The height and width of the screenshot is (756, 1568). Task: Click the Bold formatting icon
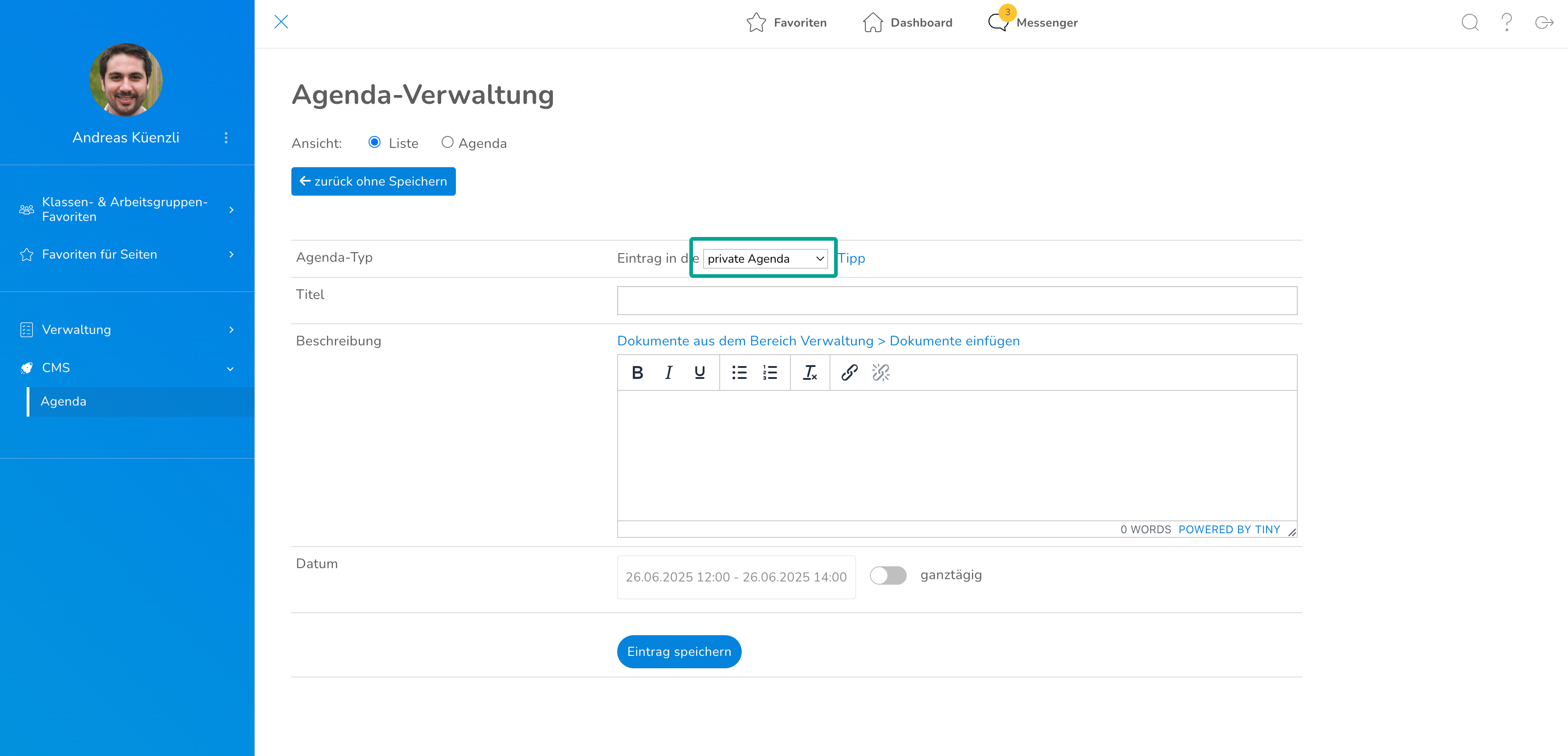tap(637, 372)
